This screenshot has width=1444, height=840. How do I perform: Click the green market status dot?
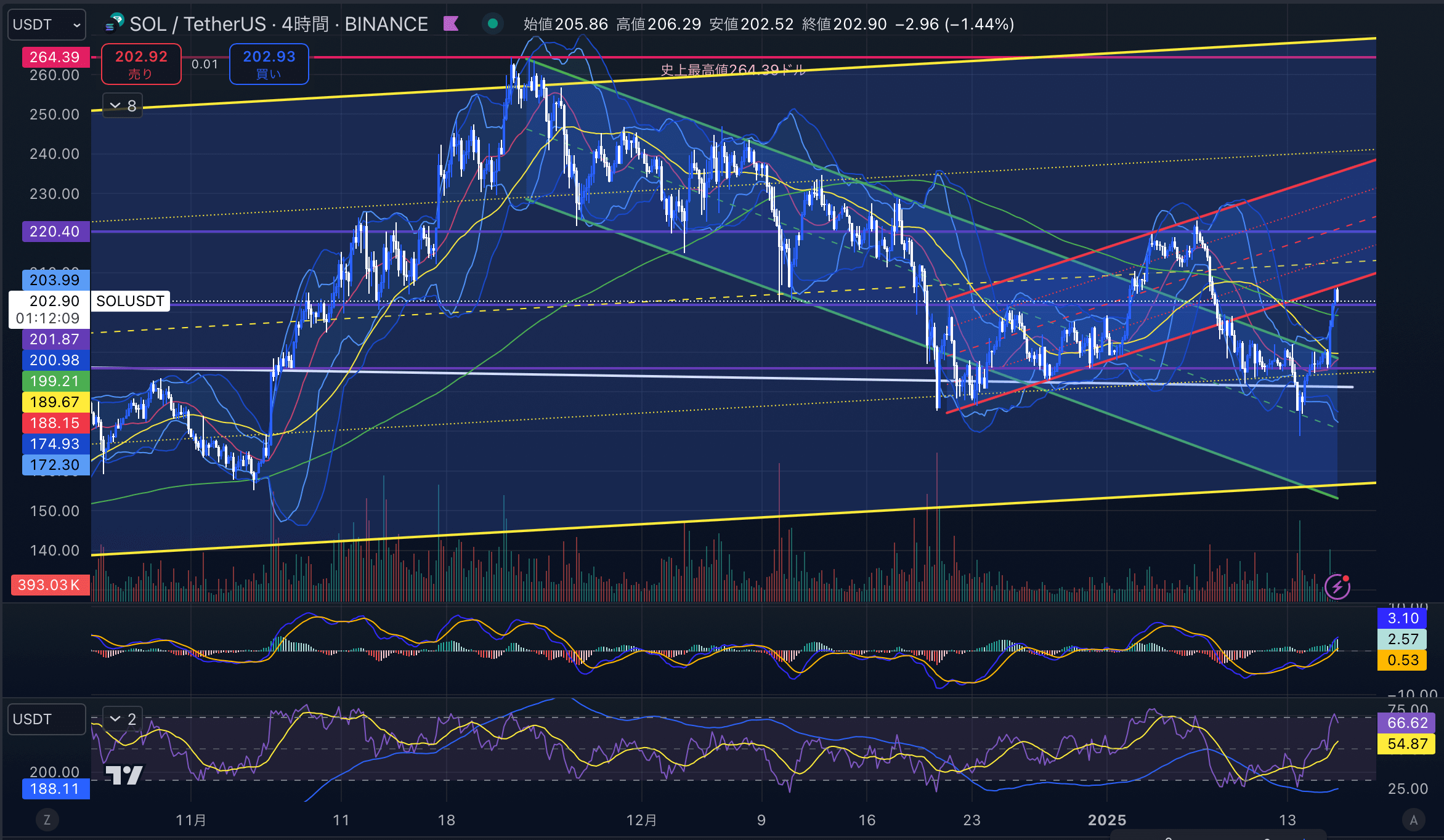point(492,24)
